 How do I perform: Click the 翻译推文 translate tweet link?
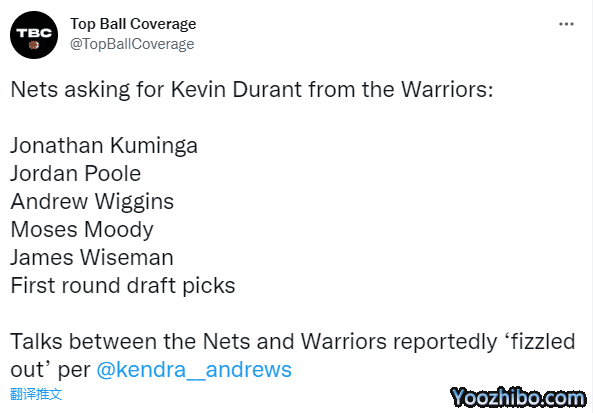[36, 394]
